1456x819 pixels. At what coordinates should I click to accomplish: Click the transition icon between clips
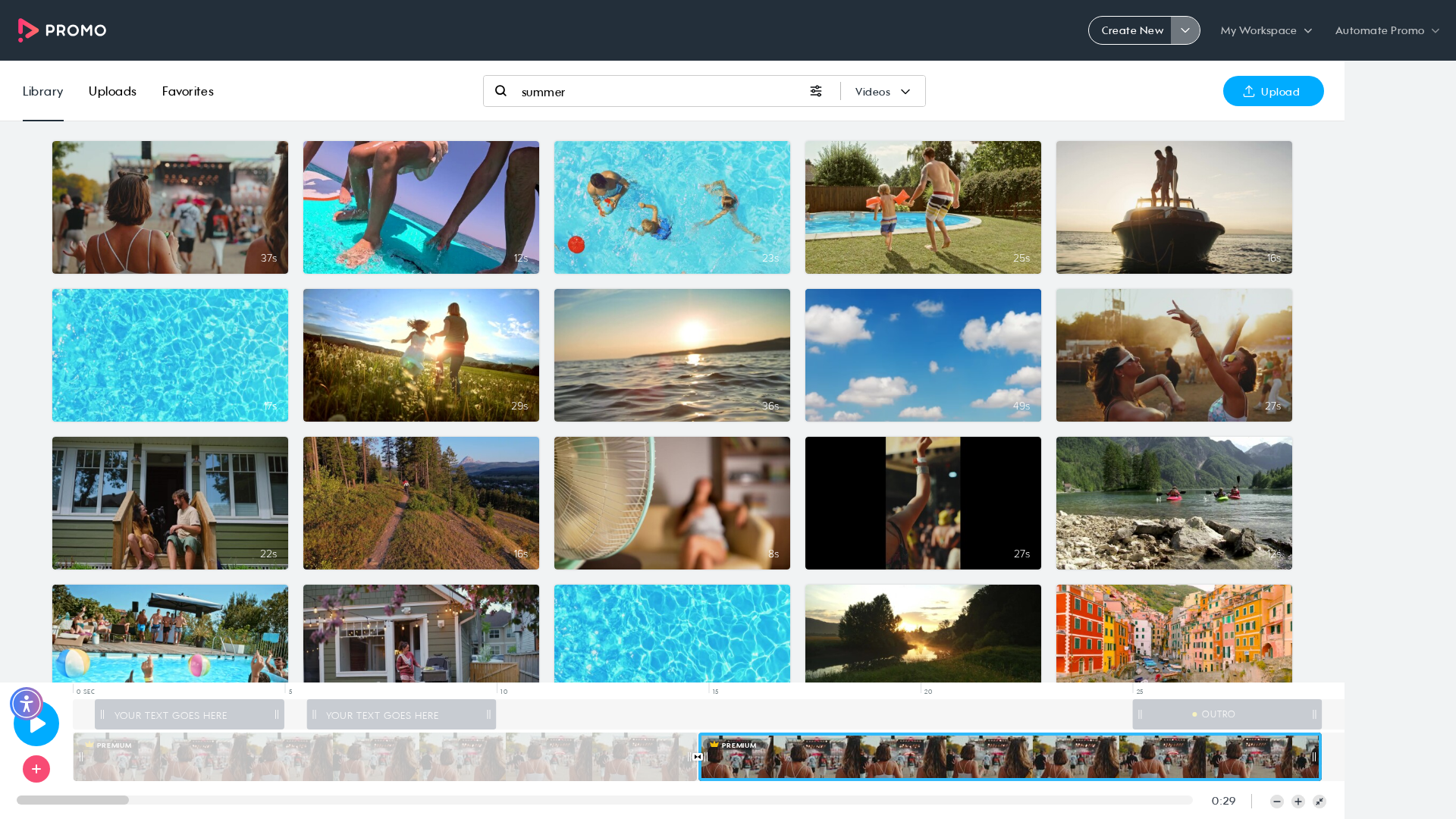click(x=698, y=757)
